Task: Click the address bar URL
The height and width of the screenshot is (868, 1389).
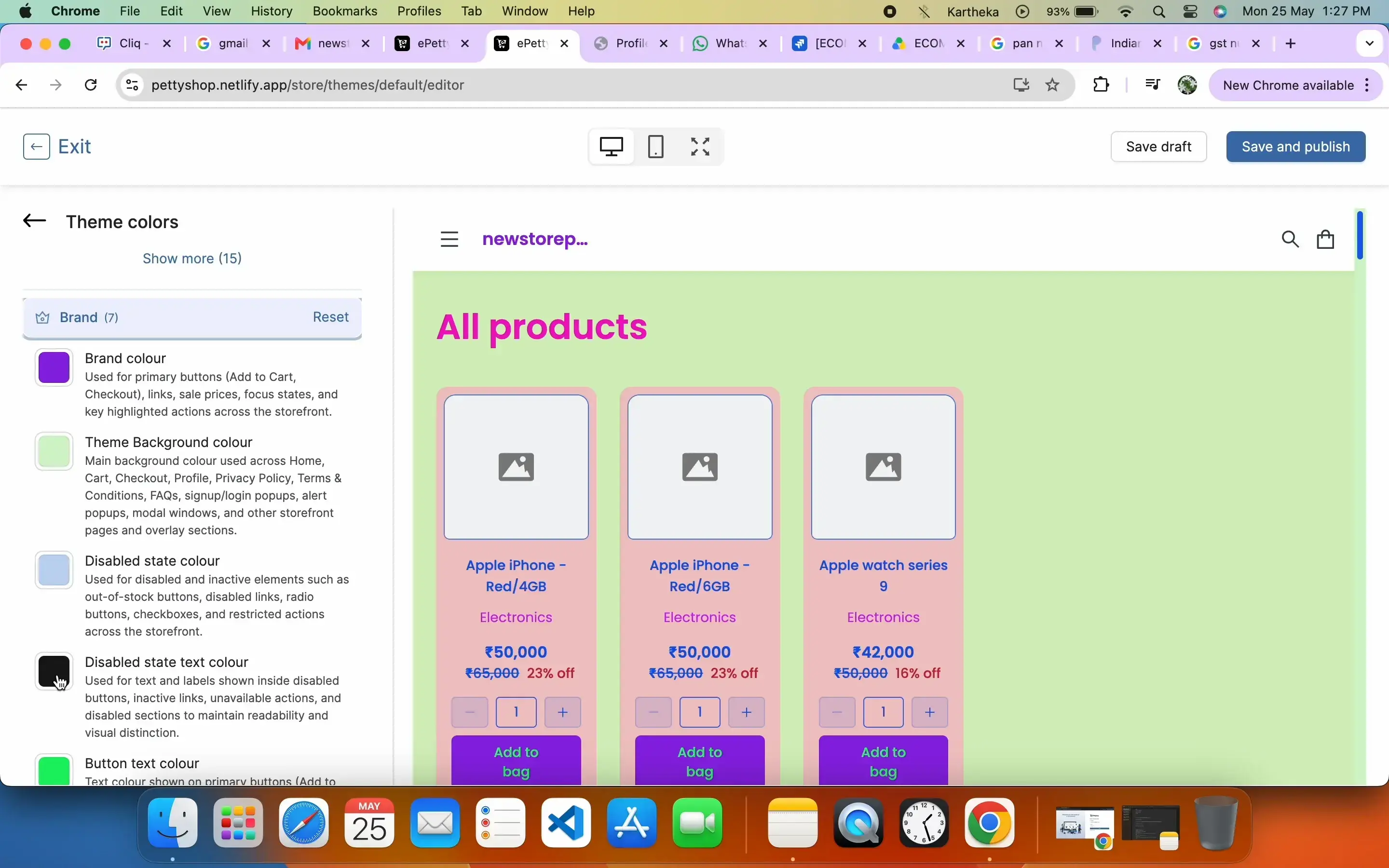Action: click(x=308, y=85)
